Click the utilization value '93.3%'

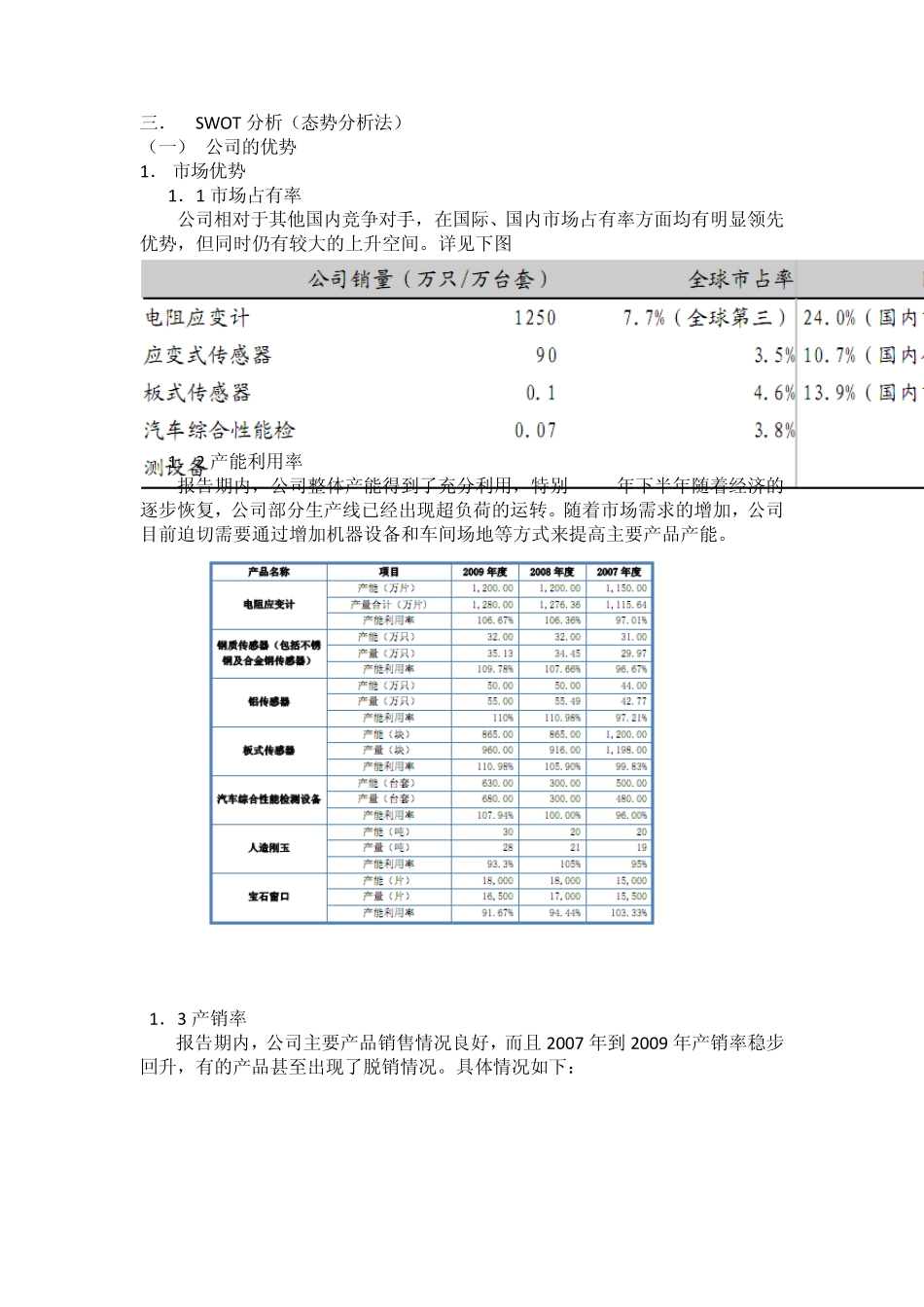(501, 865)
